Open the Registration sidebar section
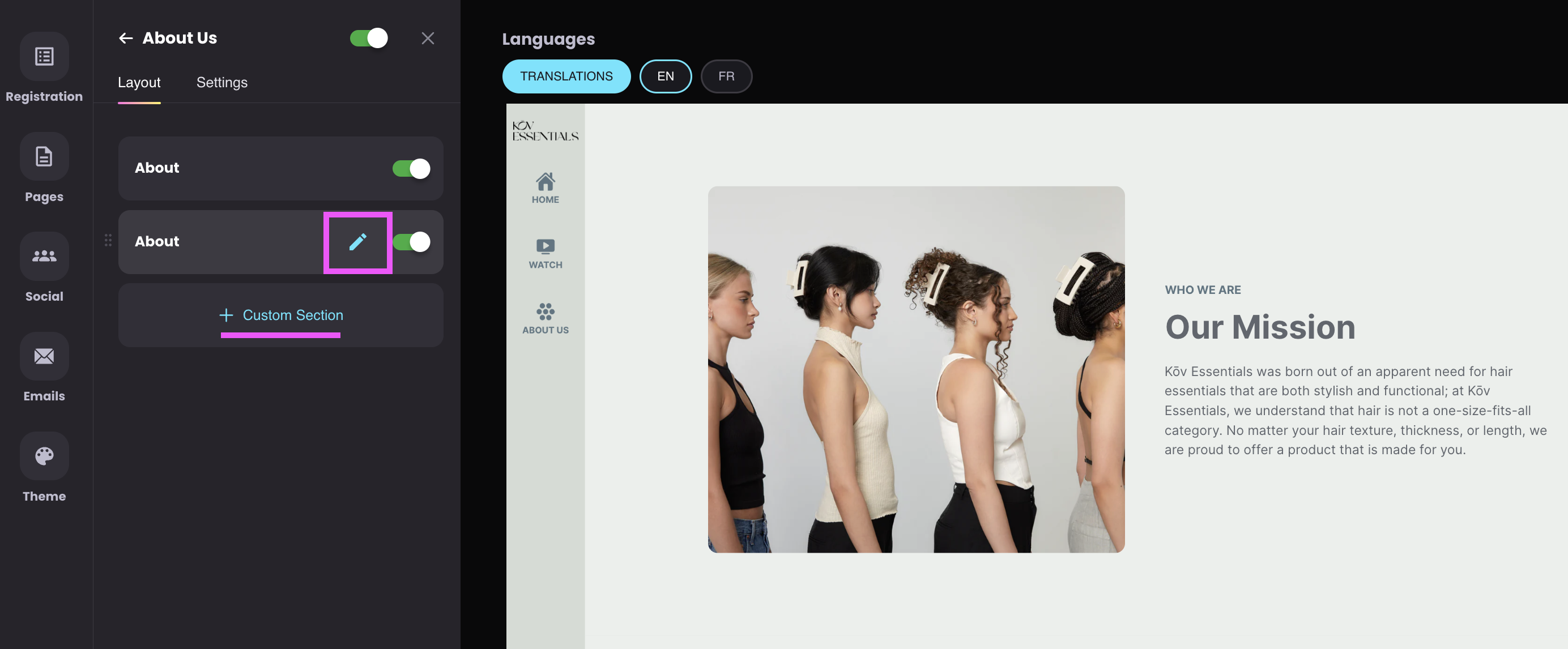The height and width of the screenshot is (649, 1568). pos(44,67)
